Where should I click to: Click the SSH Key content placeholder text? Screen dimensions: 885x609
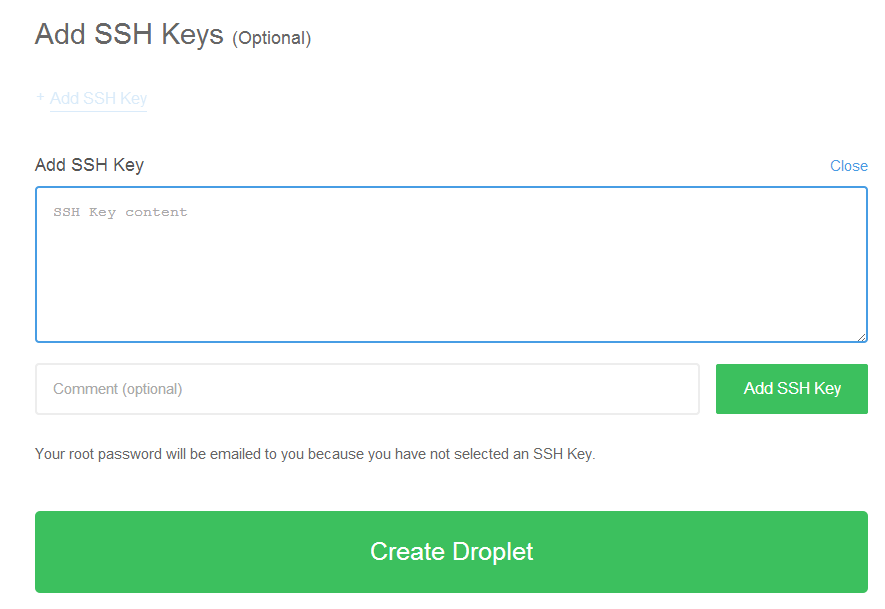tap(120, 212)
